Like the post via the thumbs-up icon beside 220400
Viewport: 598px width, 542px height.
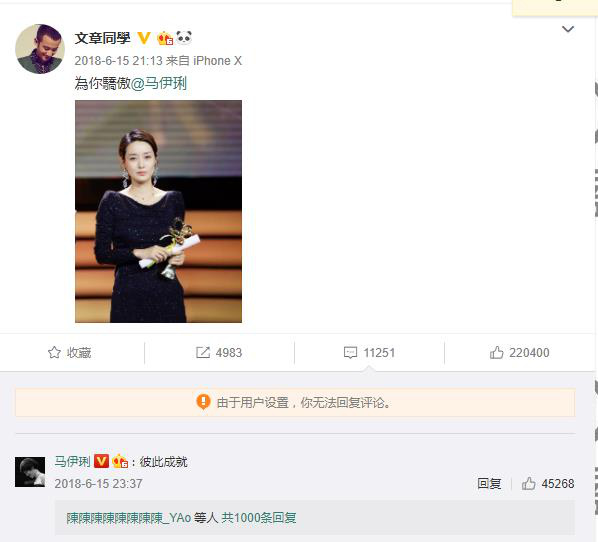[x=496, y=352]
